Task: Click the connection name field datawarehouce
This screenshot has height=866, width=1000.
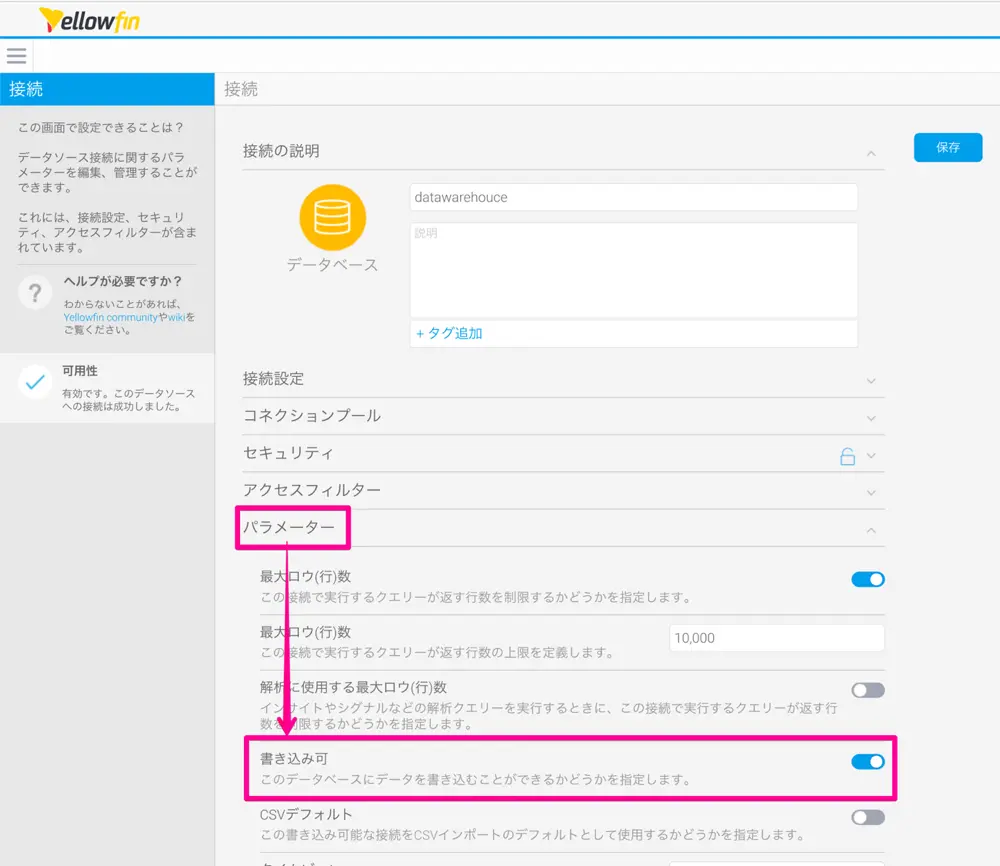Action: 633,197
